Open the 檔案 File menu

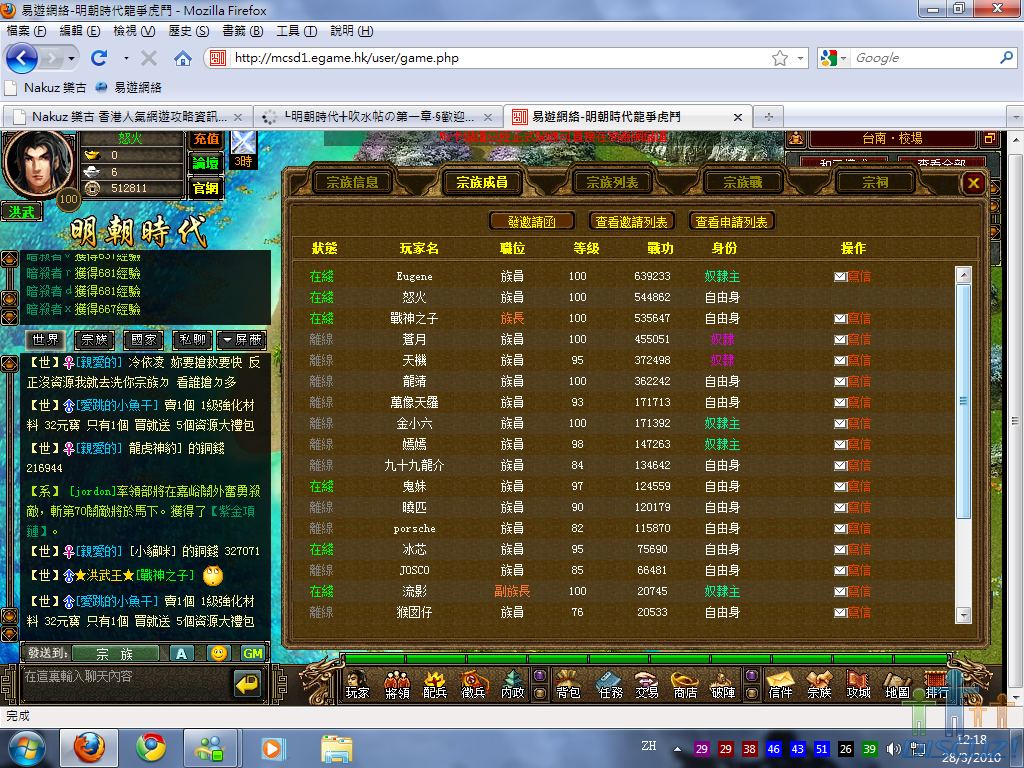(x=26, y=31)
